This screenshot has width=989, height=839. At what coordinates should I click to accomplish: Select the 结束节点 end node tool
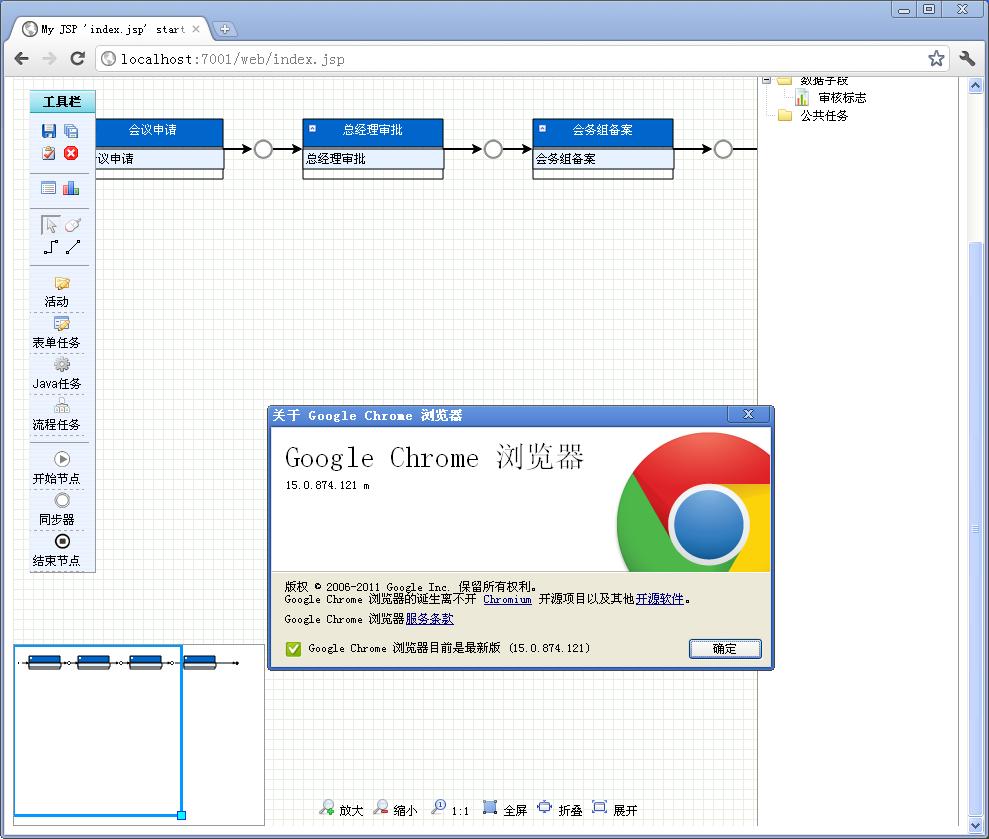[57, 551]
